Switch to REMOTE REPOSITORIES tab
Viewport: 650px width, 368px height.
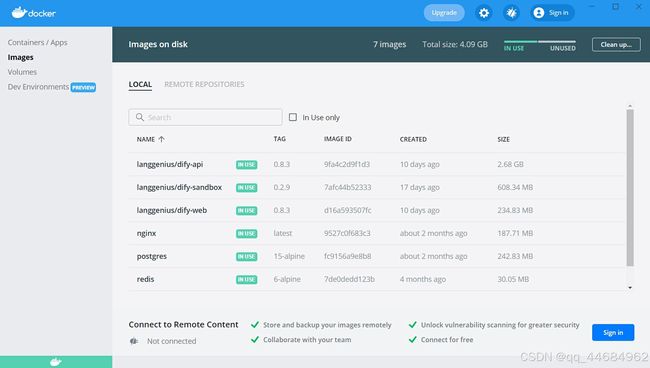pos(204,84)
